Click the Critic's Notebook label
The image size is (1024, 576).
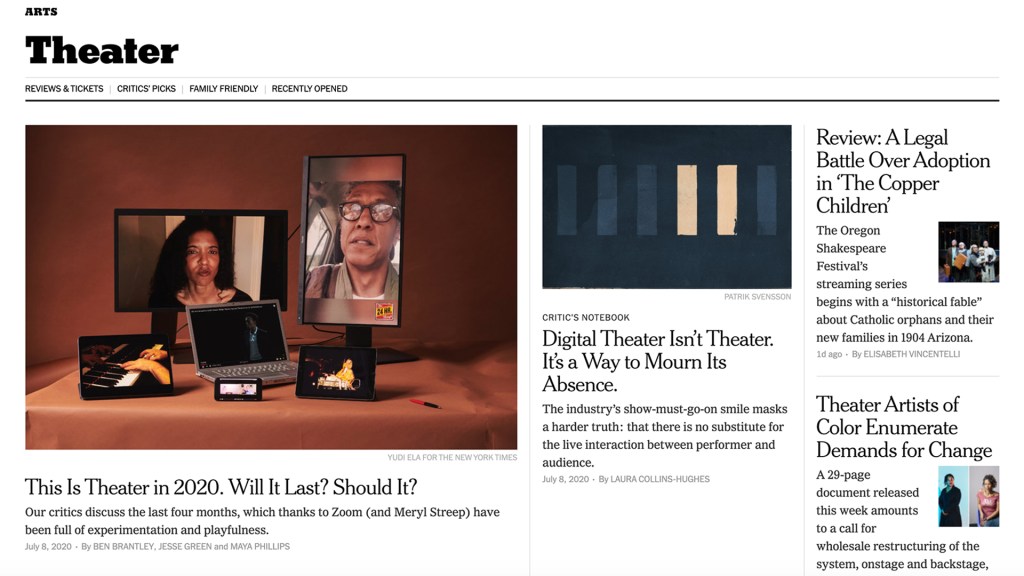pyautogui.click(x=586, y=317)
